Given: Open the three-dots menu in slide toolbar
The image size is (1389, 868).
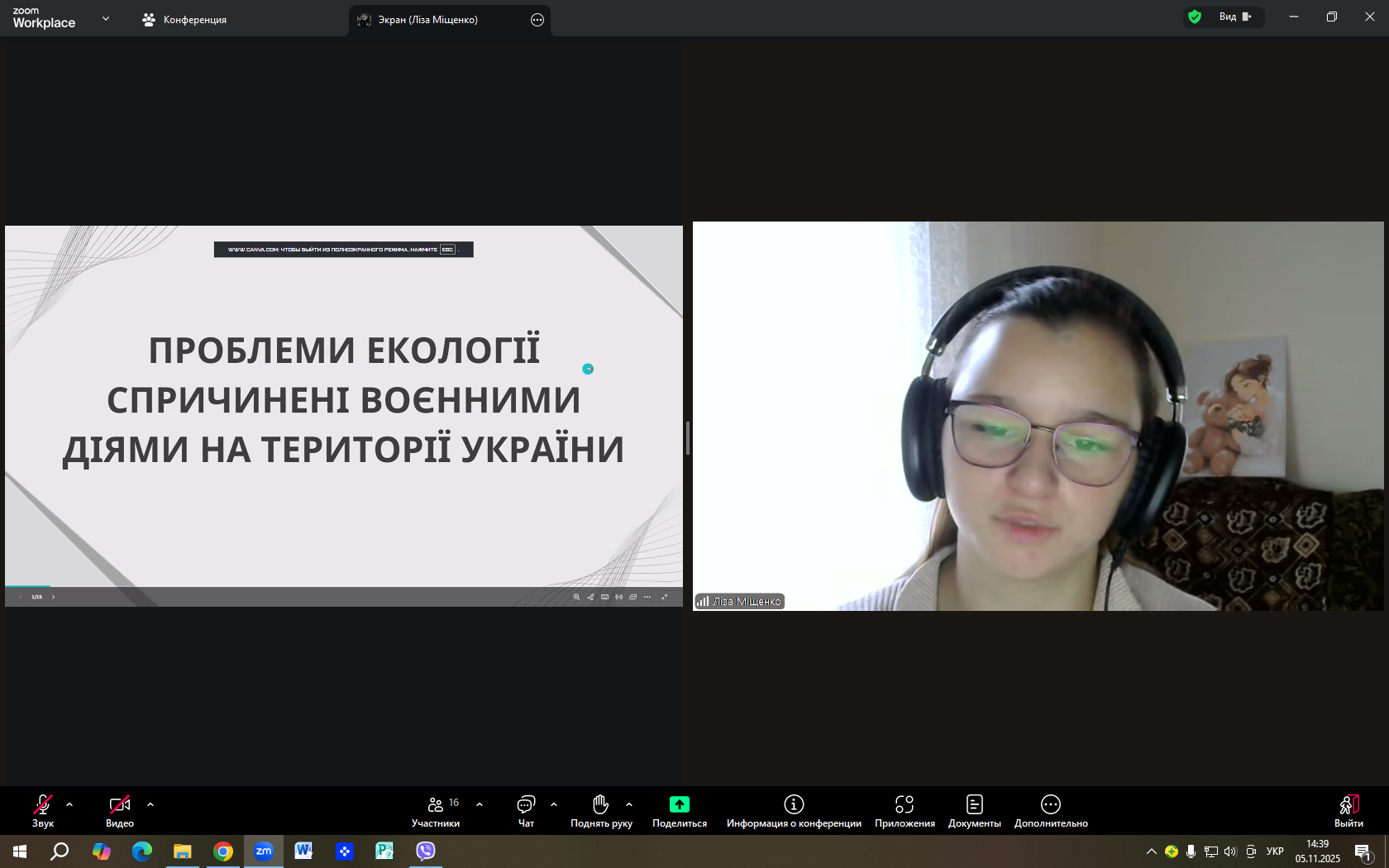Looking at the screenshot, I should pos(647,597).
